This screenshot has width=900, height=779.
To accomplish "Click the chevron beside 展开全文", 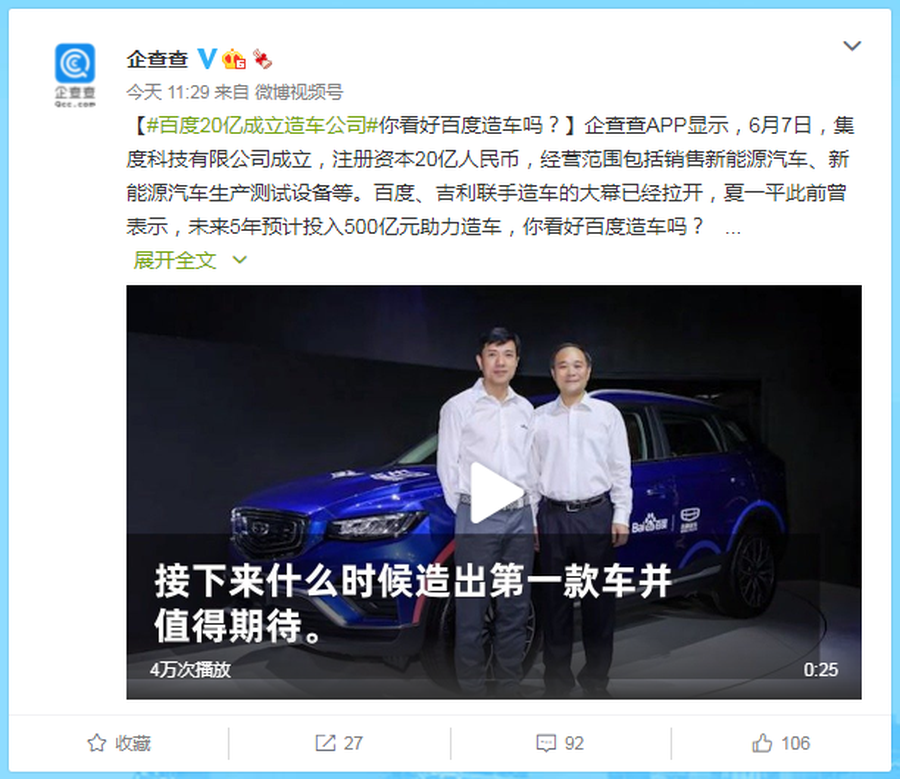I will [x=239, y=260].
